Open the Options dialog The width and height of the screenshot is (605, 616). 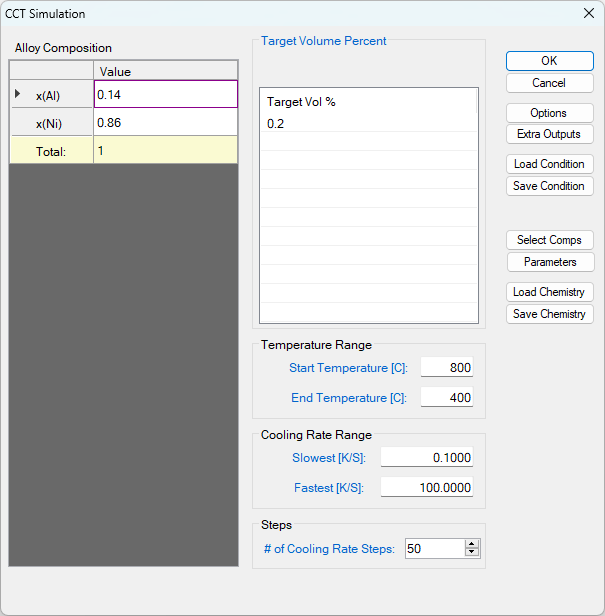(549, 113)
